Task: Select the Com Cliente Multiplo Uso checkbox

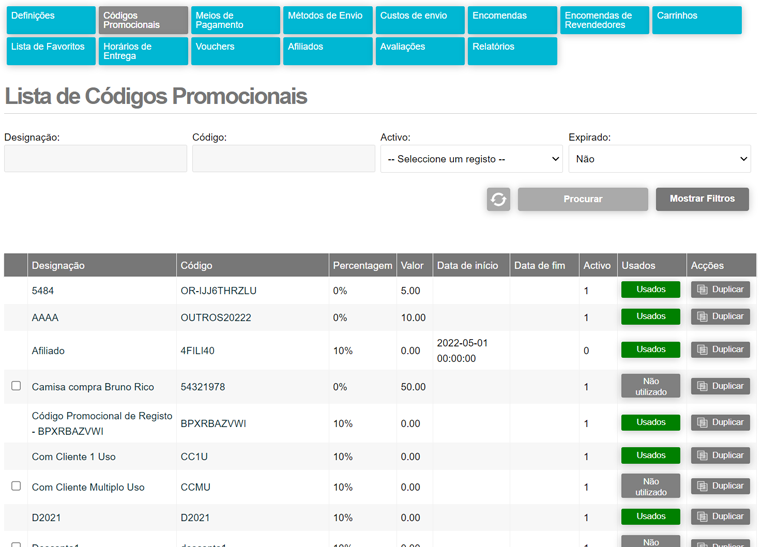Action: coord(16,486)
